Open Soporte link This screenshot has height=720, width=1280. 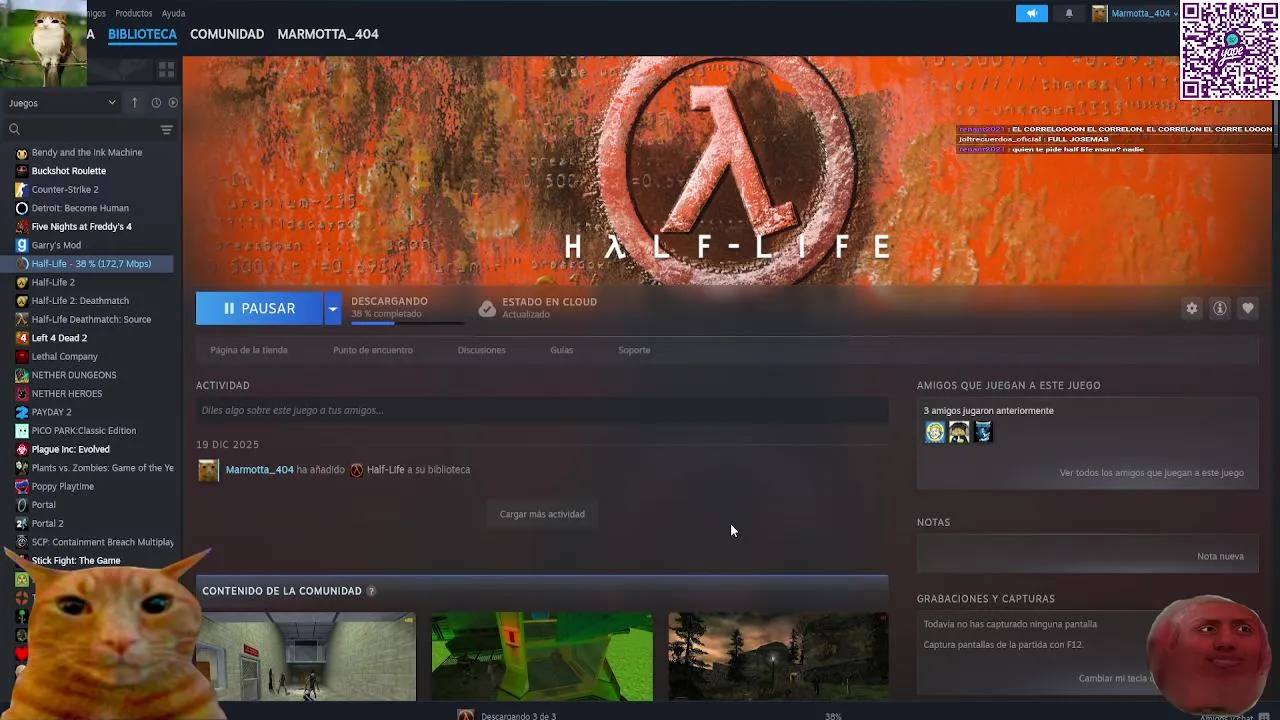[634, 350]
